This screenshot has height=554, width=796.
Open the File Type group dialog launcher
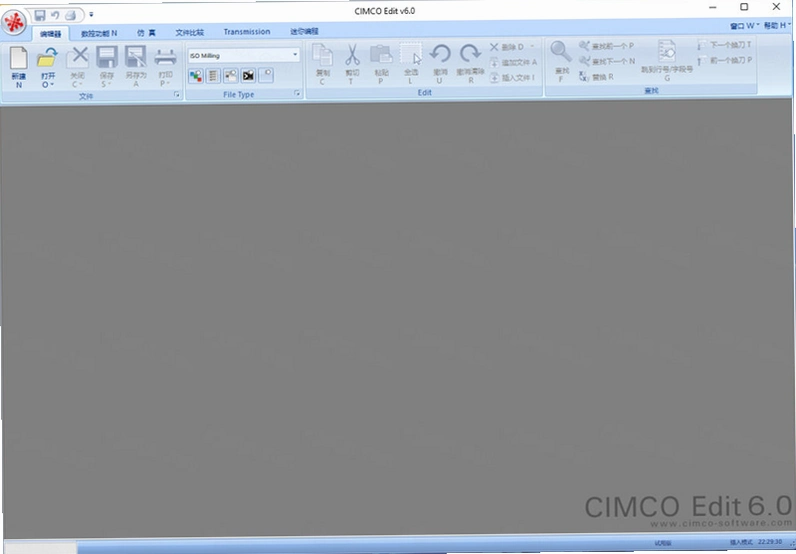coord(297,93)
